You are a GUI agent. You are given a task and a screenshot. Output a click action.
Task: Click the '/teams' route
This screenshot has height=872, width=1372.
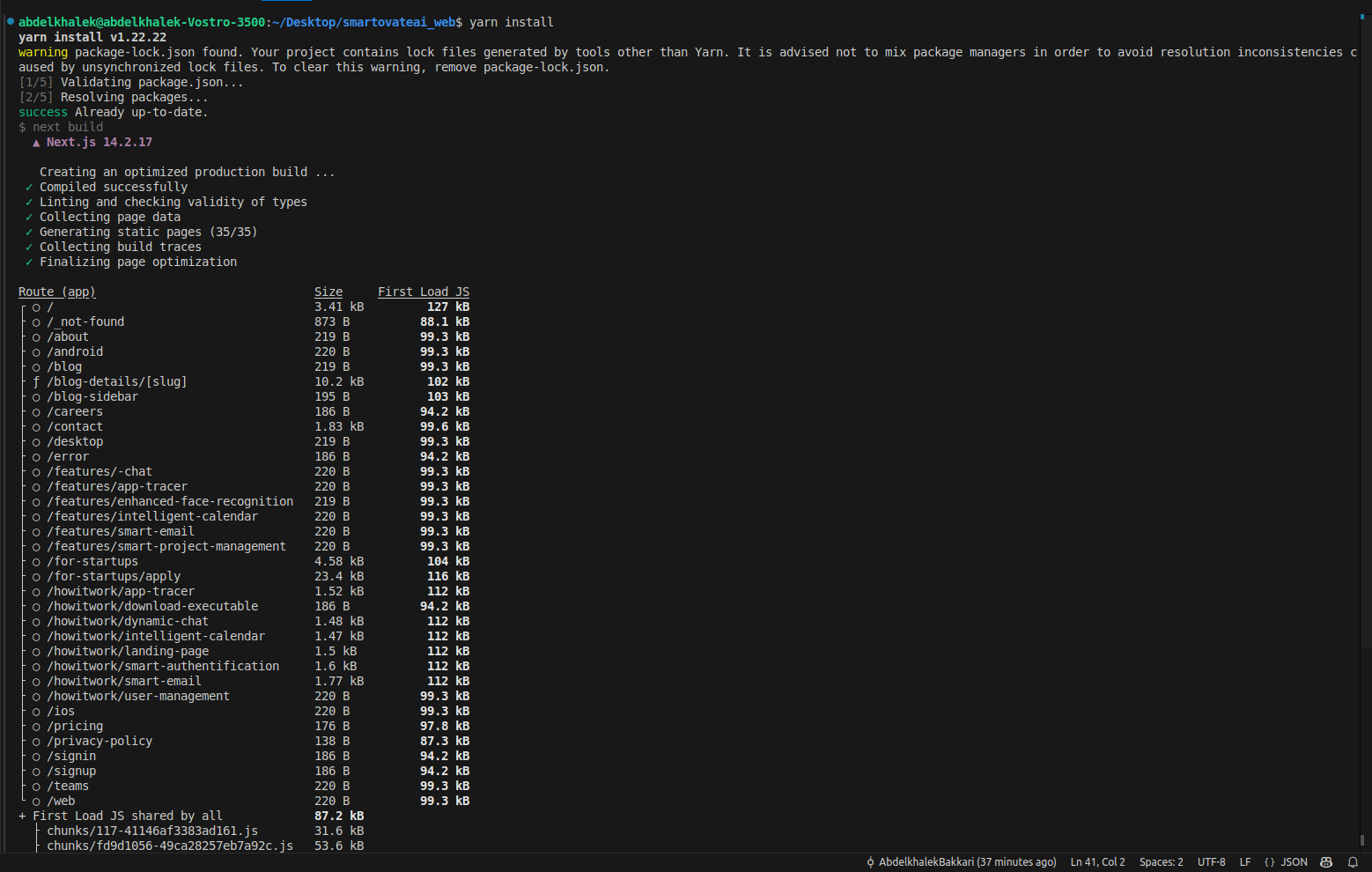coord(68,786)
